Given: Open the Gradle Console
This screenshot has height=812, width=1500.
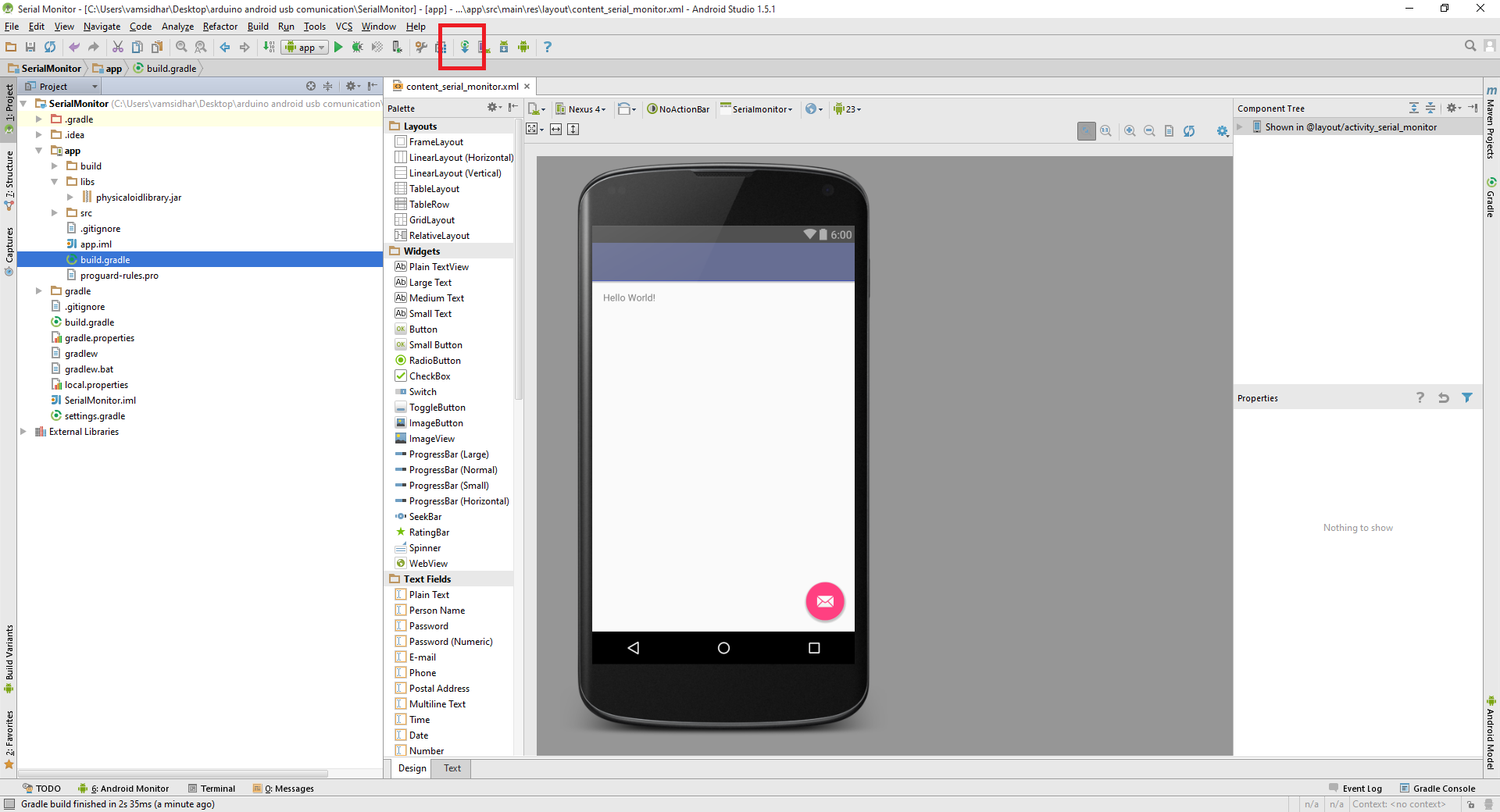Looking at the screenshot, I should click(x=1437, y=789).
